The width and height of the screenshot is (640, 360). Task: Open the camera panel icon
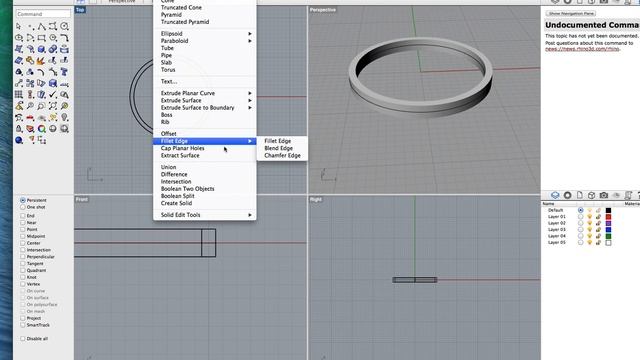[604, 195]
